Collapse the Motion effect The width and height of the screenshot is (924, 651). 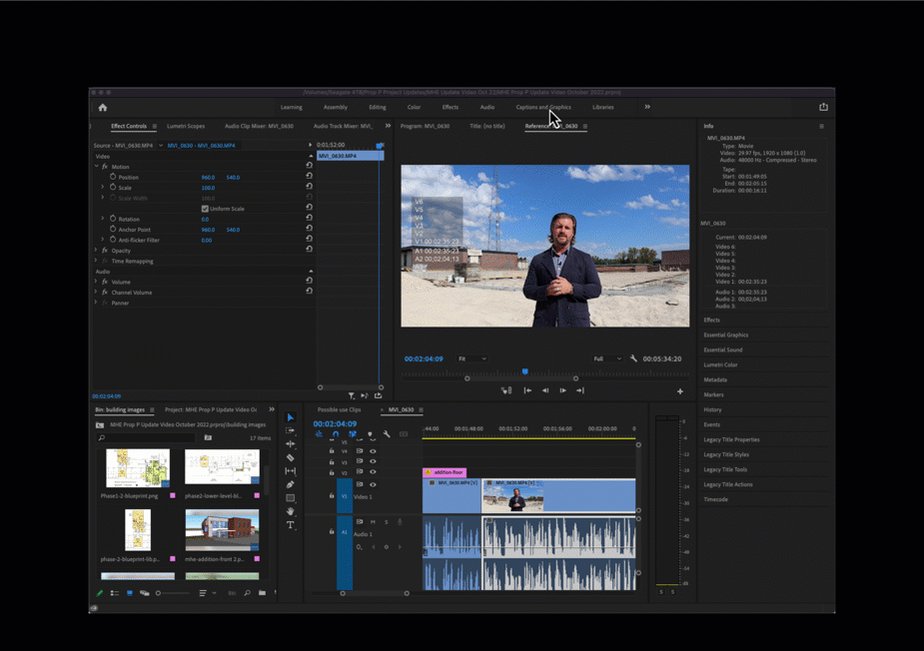pos(96,167)
